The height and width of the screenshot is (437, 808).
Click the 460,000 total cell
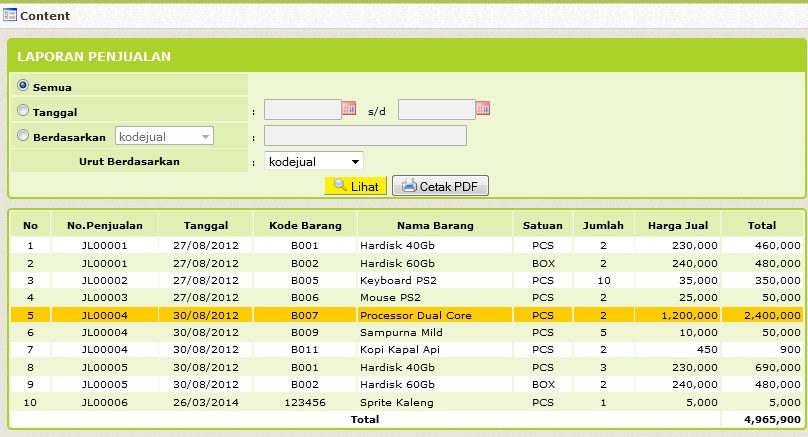762,245
